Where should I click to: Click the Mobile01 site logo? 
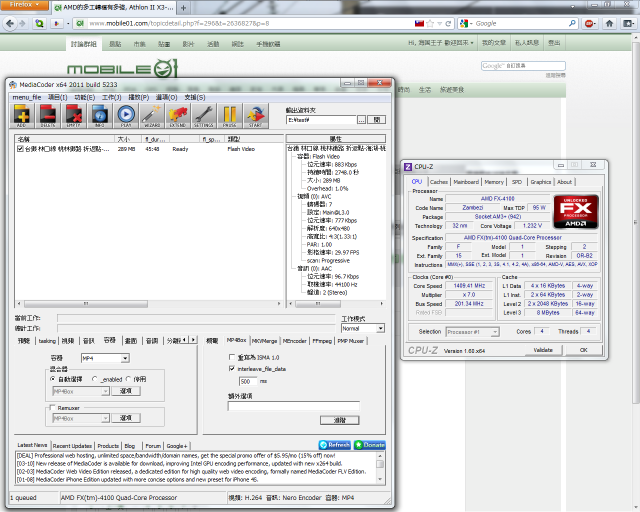point(122,68)
